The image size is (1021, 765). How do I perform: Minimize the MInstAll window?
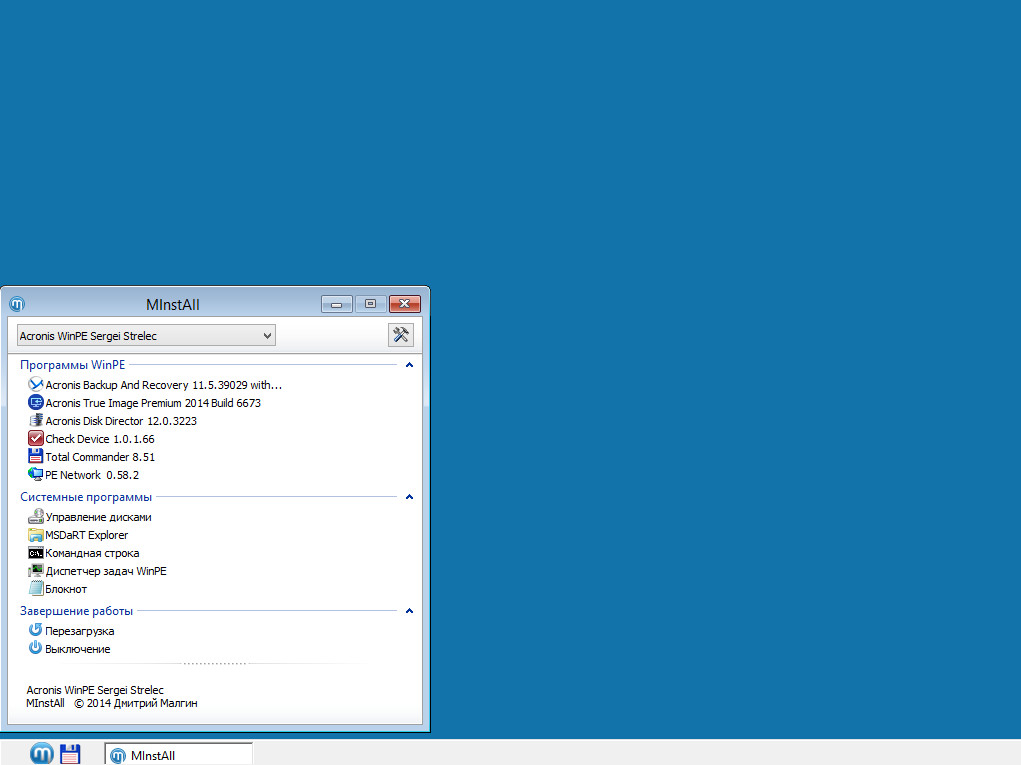coord(337,304)
